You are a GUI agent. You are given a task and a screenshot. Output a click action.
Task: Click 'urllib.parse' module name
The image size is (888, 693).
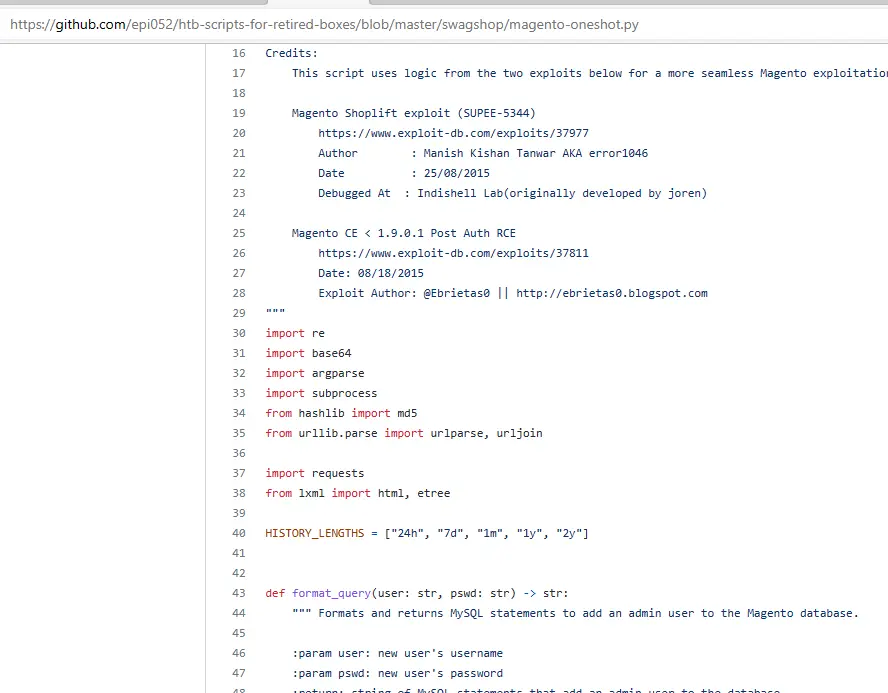338,433
